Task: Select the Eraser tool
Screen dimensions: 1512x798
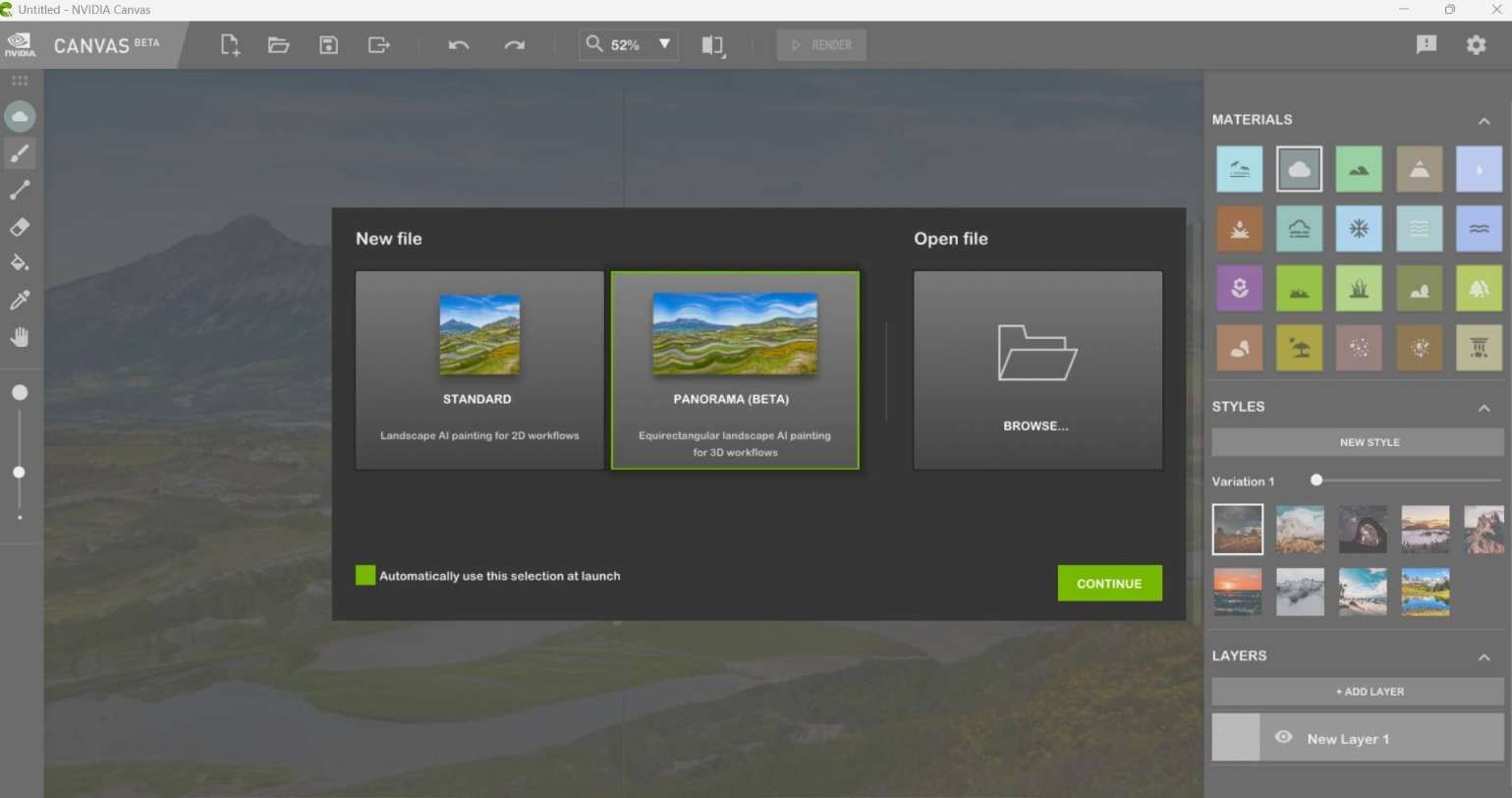Action: point(20,227)
